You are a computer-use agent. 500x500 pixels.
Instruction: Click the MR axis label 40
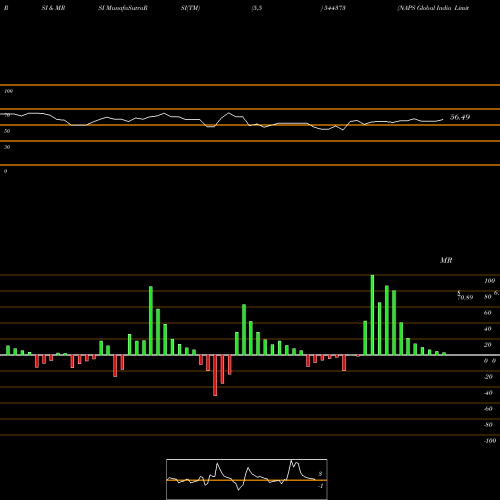(x=488, y=329)
